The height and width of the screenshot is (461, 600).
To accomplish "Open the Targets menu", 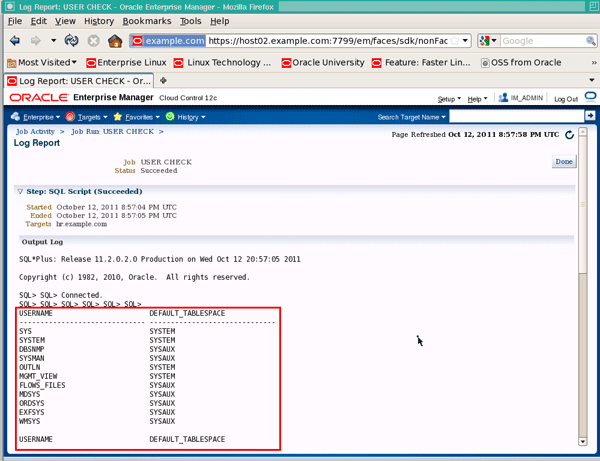I will pos(86,117).
